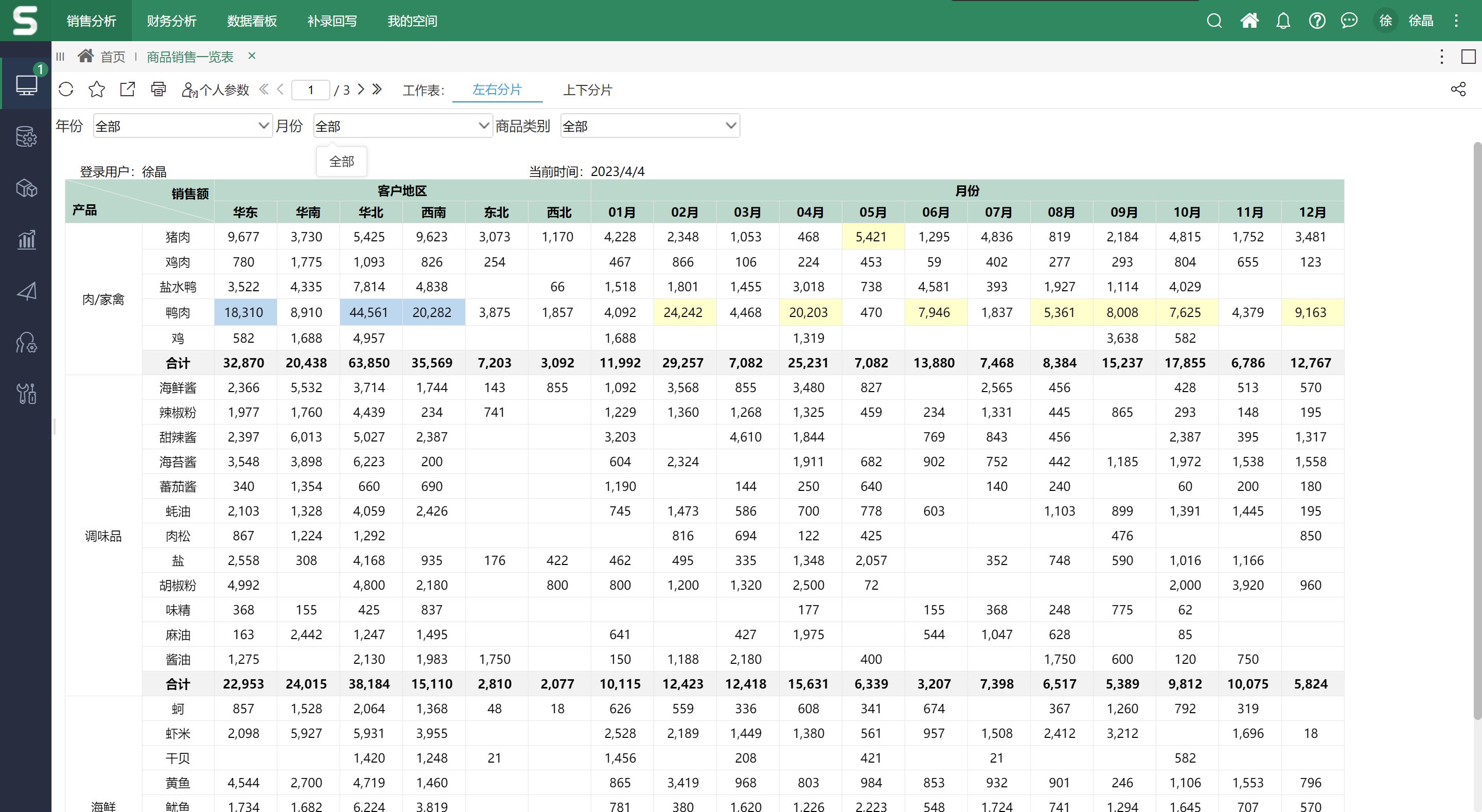Screen dimensions: 1482x812
Task: Click the help question mark icon
Action: tap(1317, 21)
